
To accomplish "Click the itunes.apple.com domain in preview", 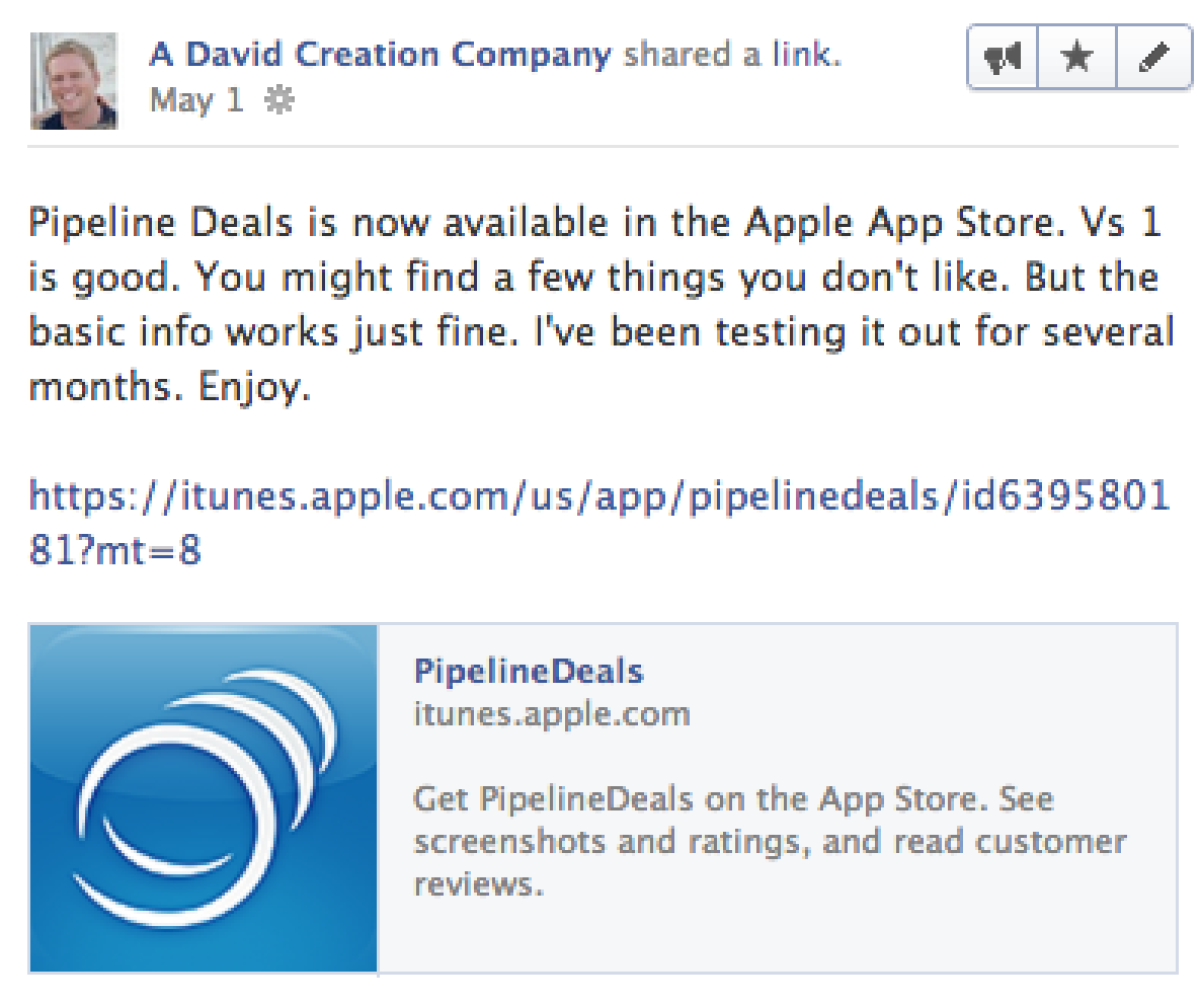I will [551, 714].
